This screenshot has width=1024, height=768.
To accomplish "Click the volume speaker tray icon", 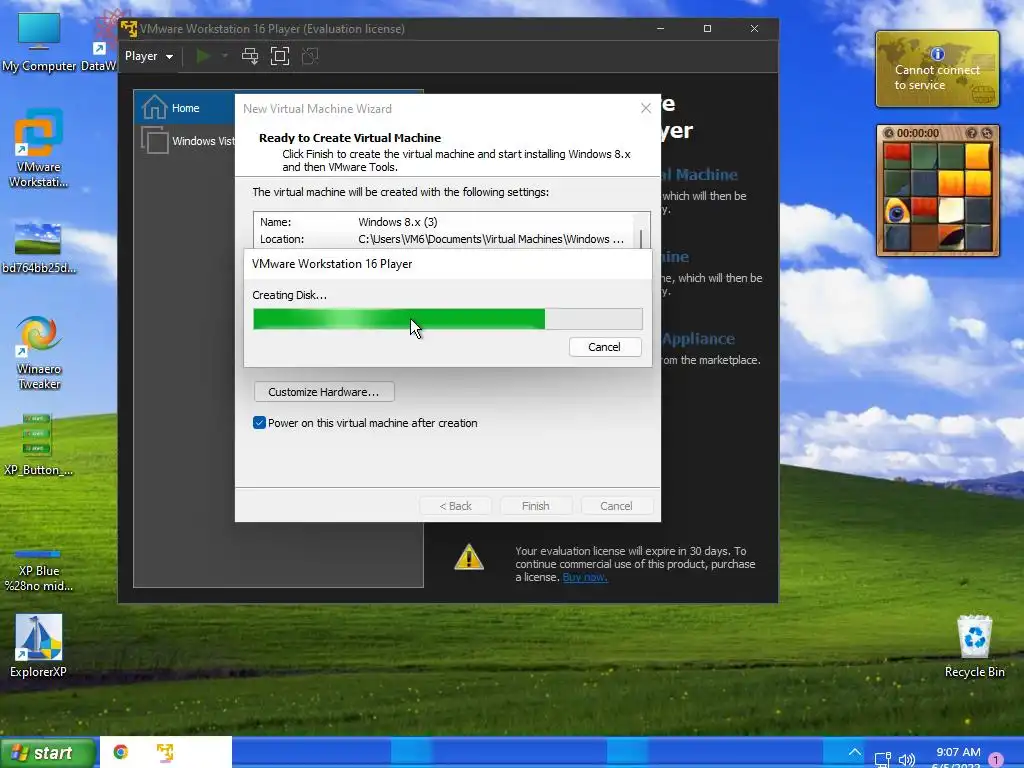I will (907, 760).
